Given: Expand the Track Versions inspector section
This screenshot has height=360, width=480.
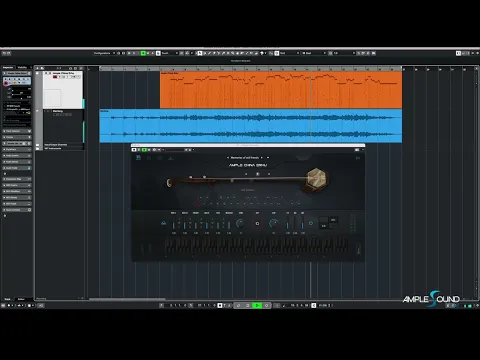Looking at the screenshot, I should [17, 131].
